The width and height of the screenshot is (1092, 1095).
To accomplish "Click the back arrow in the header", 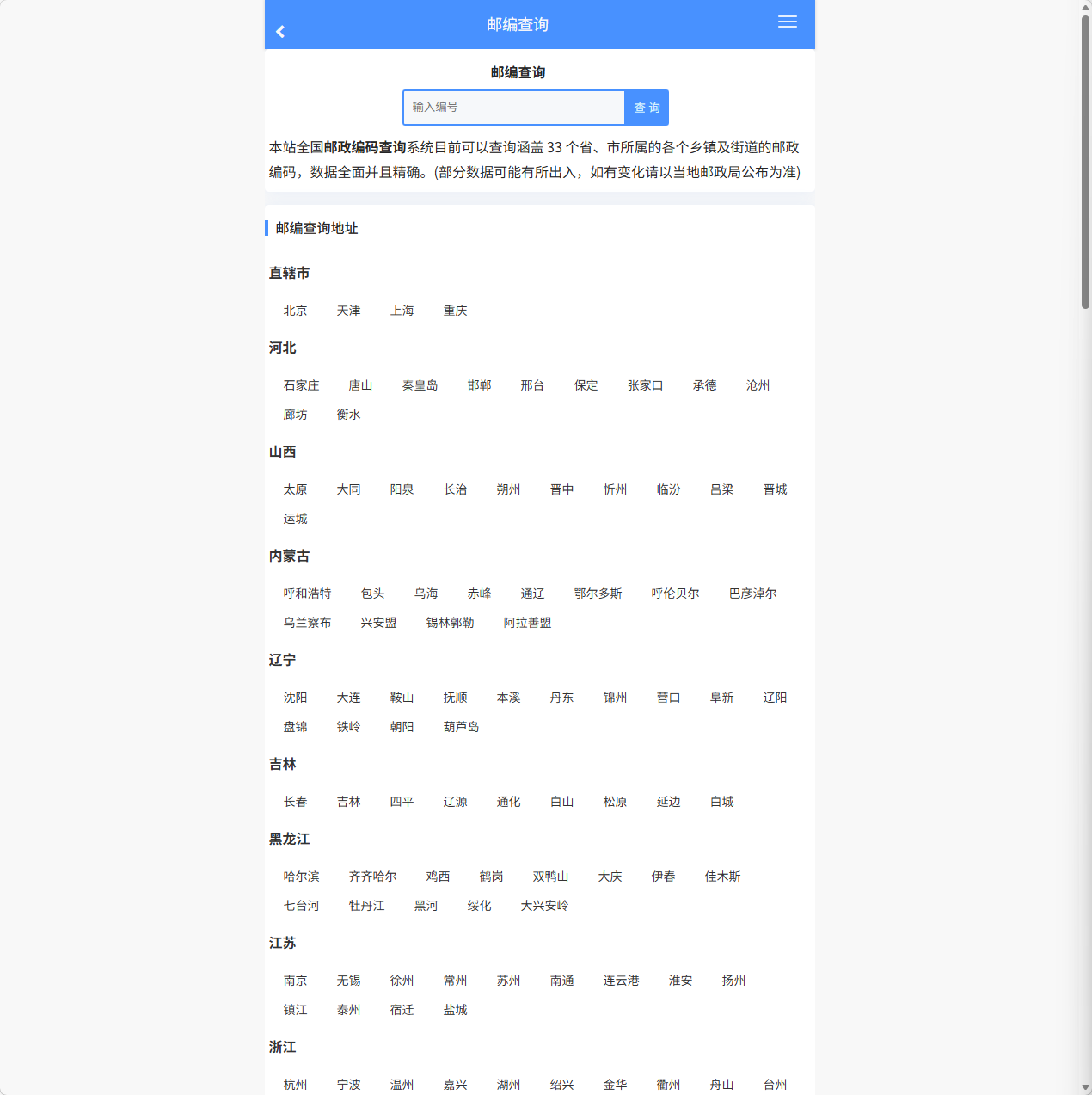I will coord(279,31).
